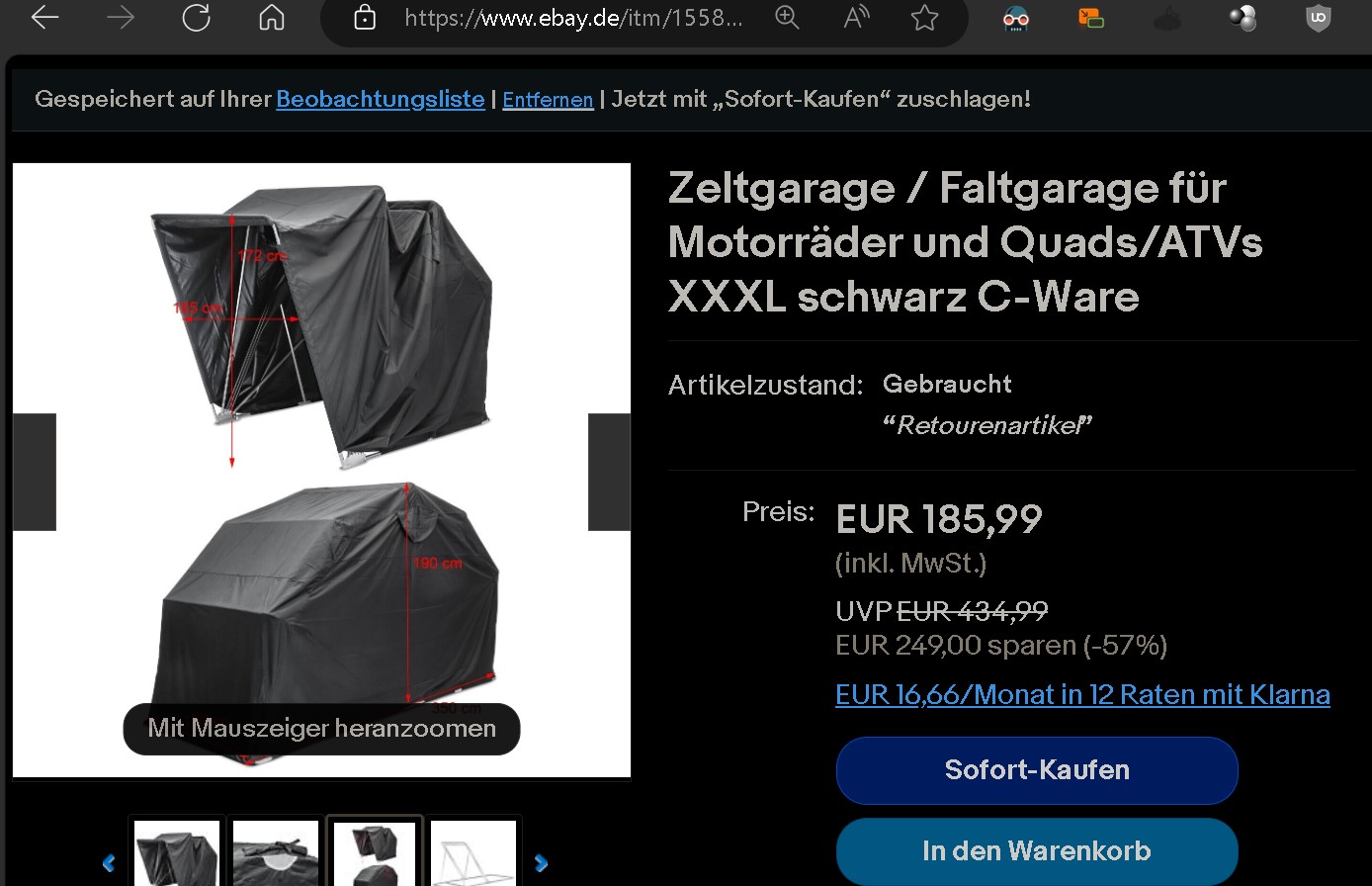Viewport: 1372px width, 886px height.
Task: Buy now with Sofort-Kaufen button
Action: pyautogui.click(x=1037, y=770)
